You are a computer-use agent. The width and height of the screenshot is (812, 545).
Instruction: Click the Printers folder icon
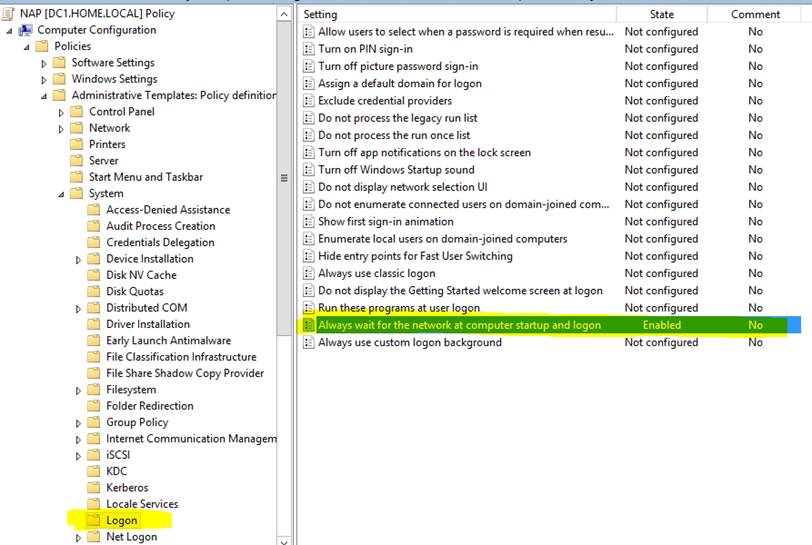(x=77, y=145)
